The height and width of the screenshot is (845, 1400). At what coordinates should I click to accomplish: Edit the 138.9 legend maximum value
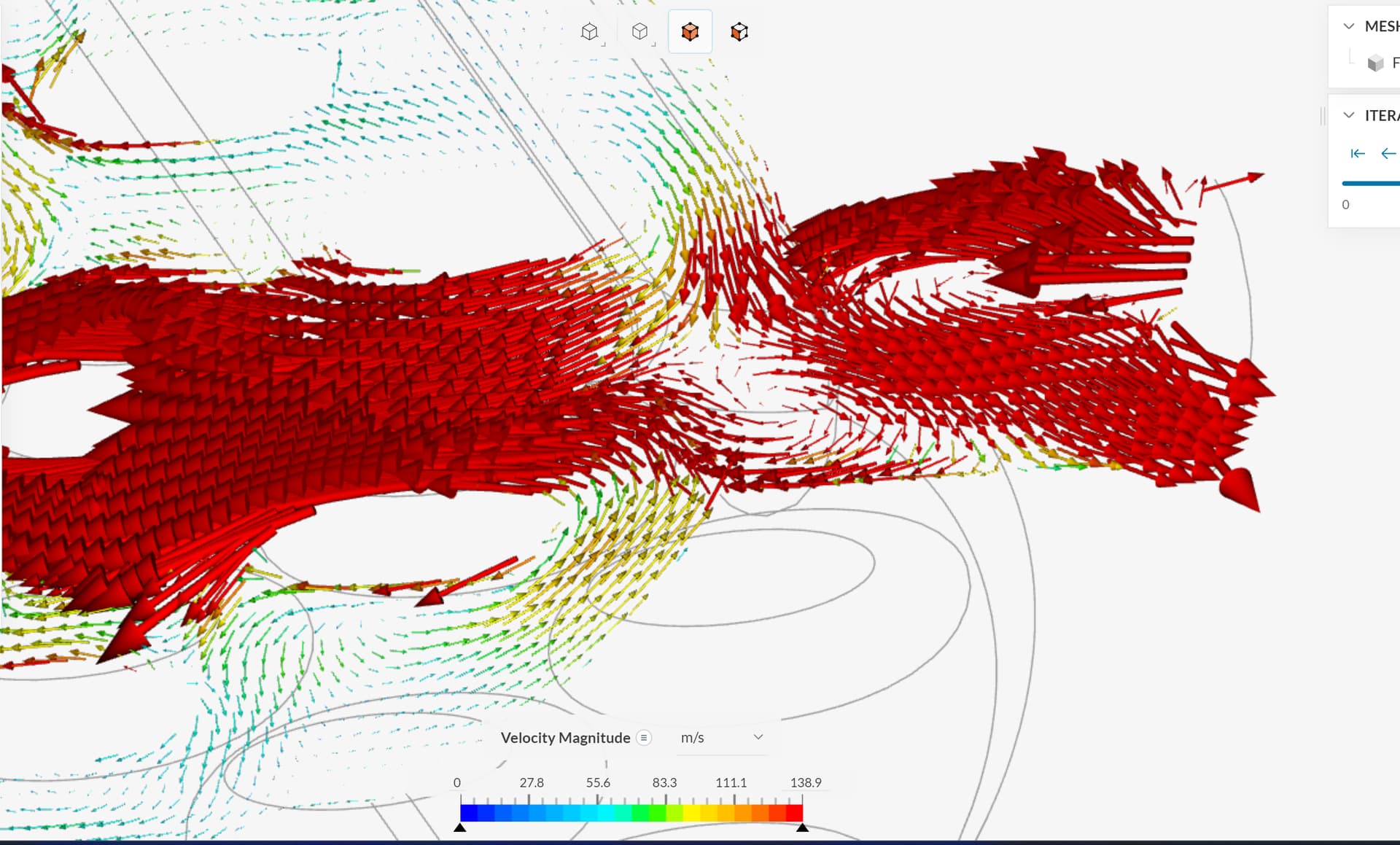[805, 782]
